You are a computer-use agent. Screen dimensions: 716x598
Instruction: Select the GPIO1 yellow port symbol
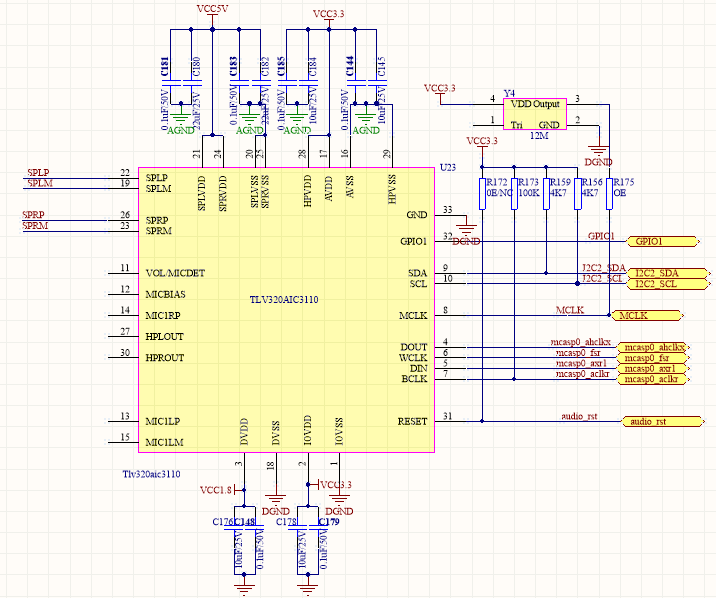click(x=663, y=241)
